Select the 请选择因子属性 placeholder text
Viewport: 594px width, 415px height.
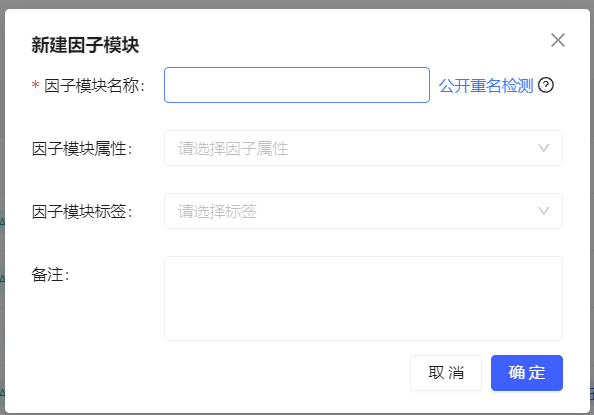(233, 148)
